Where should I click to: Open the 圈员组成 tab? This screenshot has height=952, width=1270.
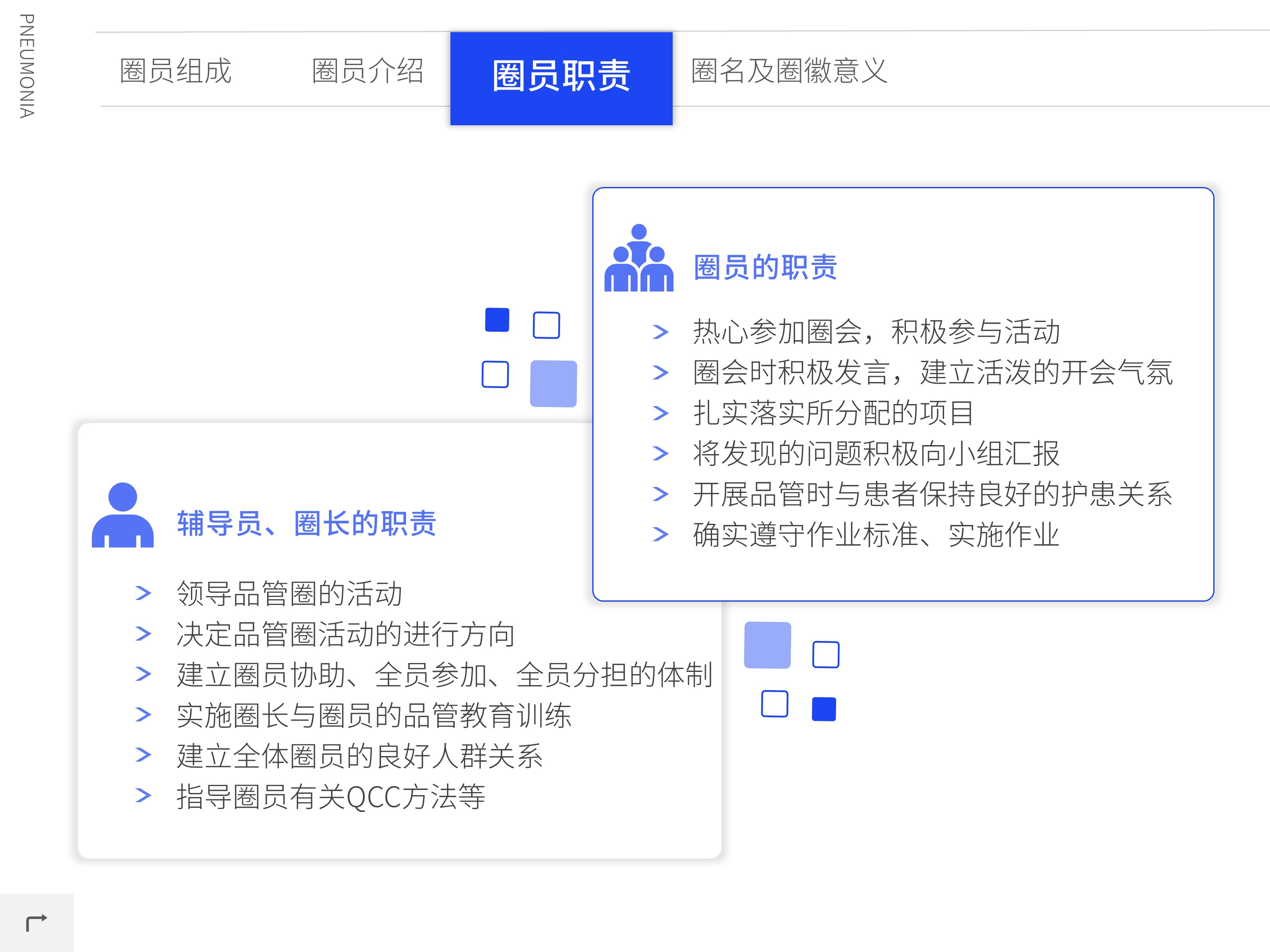click(175, 71)
